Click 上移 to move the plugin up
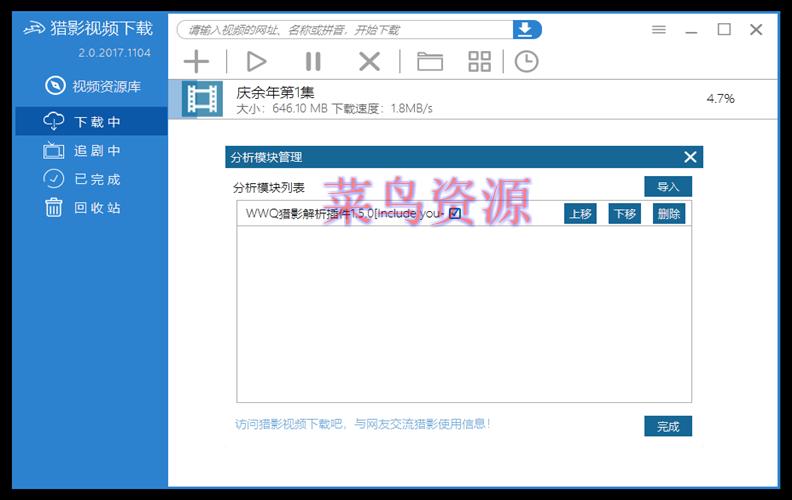Screen dimensions: 792x500 [x=580, y=214]
